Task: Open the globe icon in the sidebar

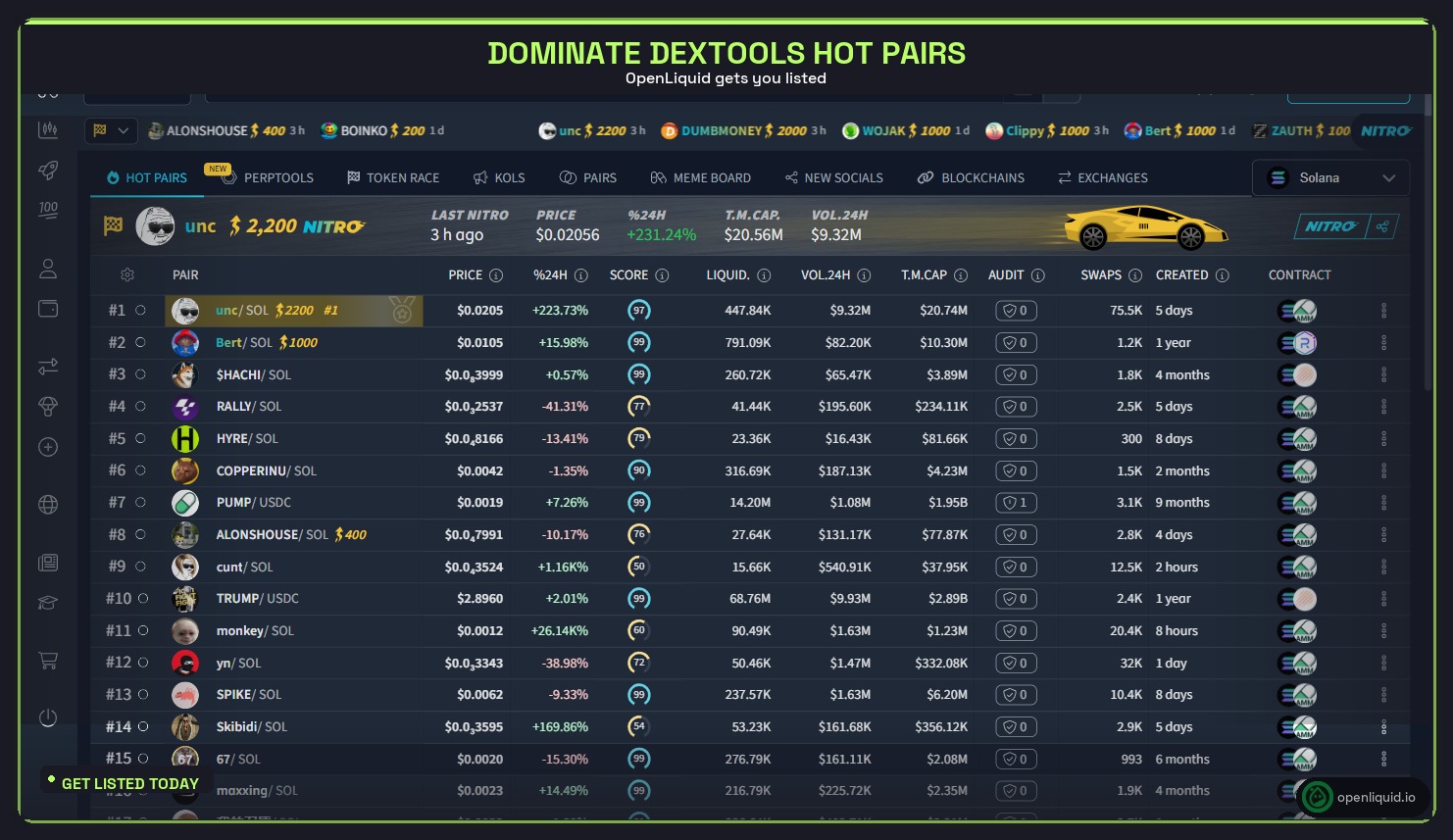Action: pyautogui.click(x=47, y=505)
